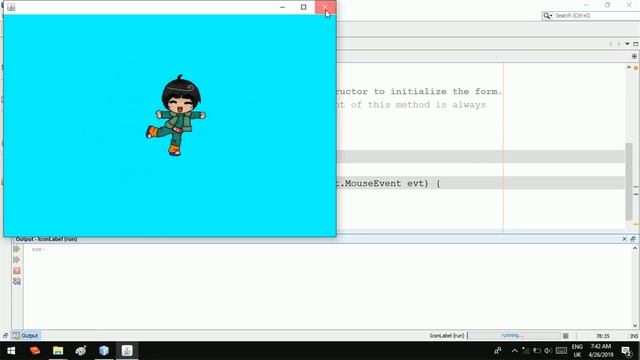Show hidden system tray icons

[515, 351]
